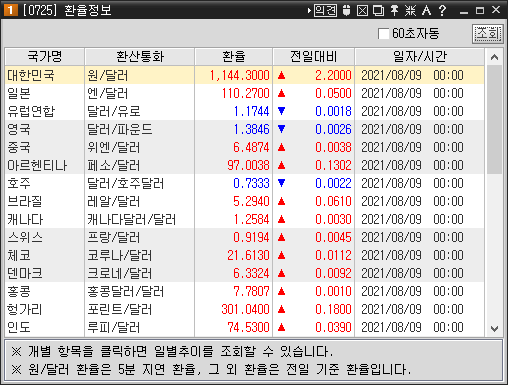Click the small triangle before 의견
Image resolution: width=508 pixels, height=385 pixels.
tap(309, 11)
